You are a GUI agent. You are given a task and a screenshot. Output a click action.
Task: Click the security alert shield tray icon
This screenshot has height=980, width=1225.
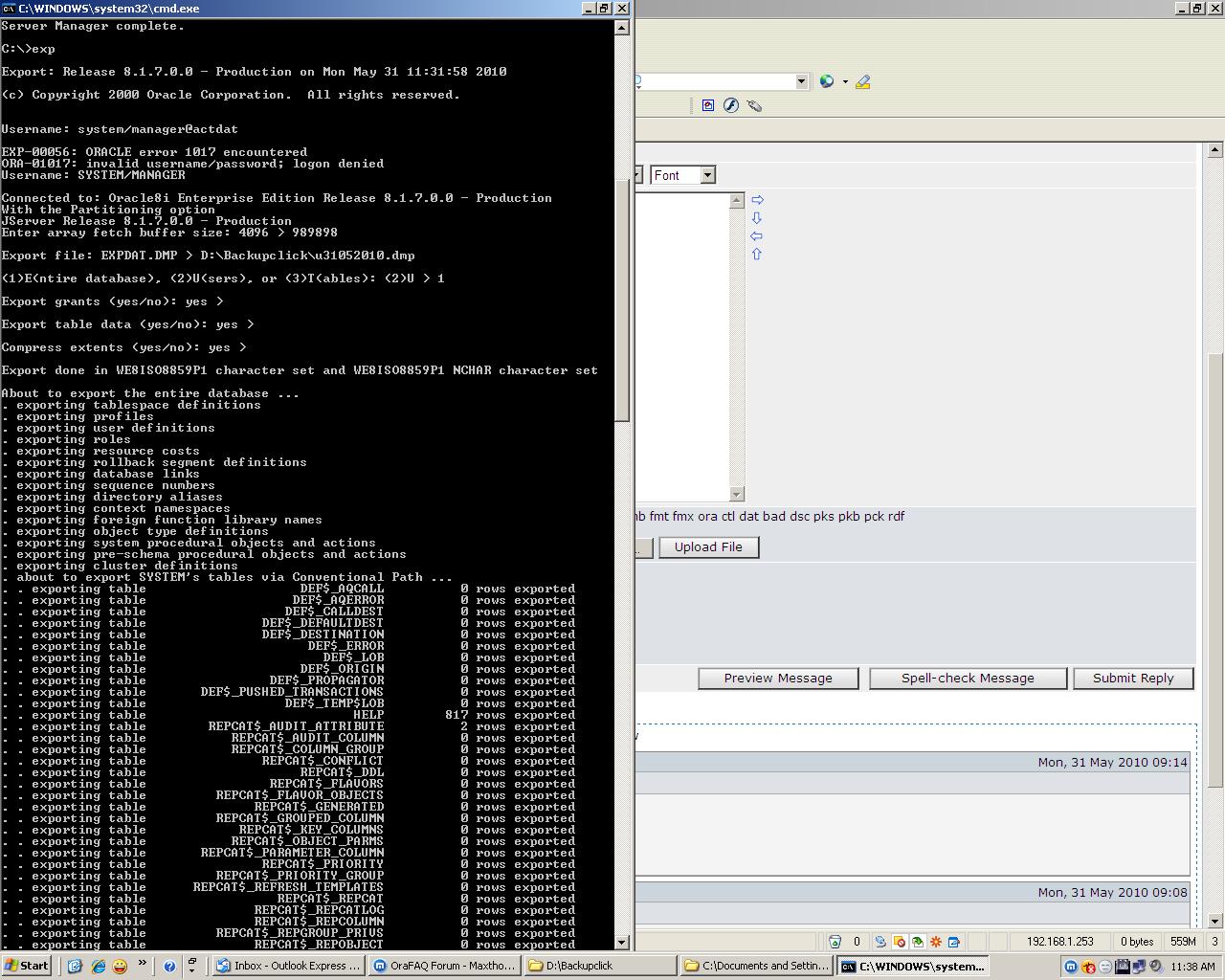point(1088,967)
